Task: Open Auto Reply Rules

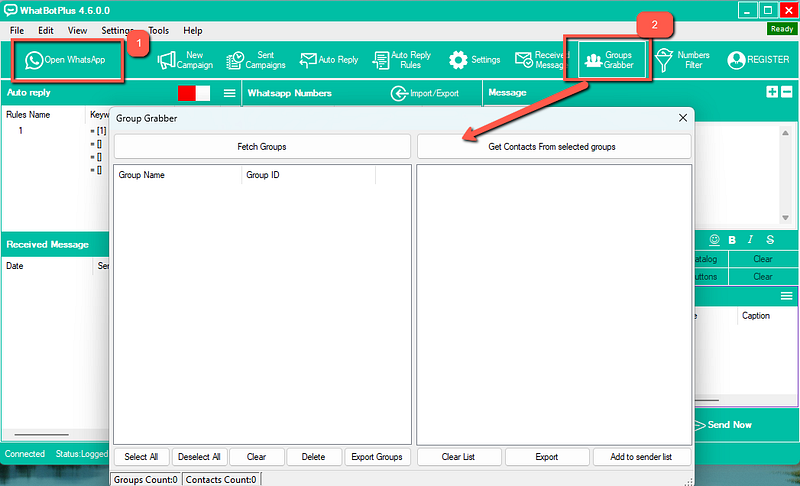Action: pos(402,60)
